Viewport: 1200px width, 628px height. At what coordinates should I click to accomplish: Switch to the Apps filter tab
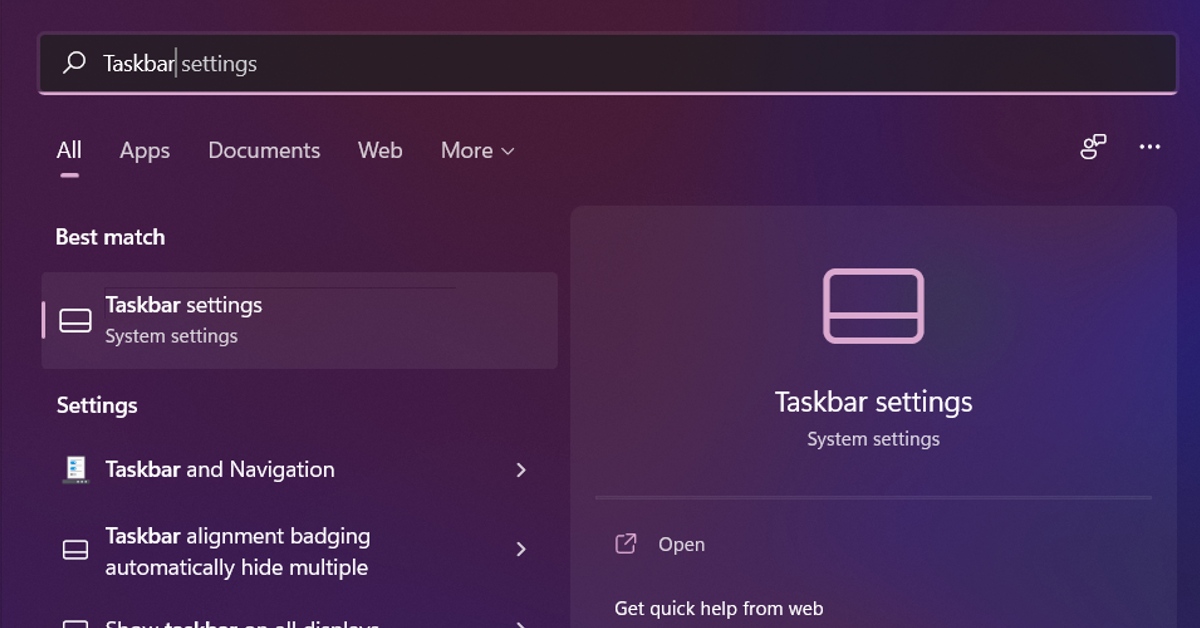point(144,150)
